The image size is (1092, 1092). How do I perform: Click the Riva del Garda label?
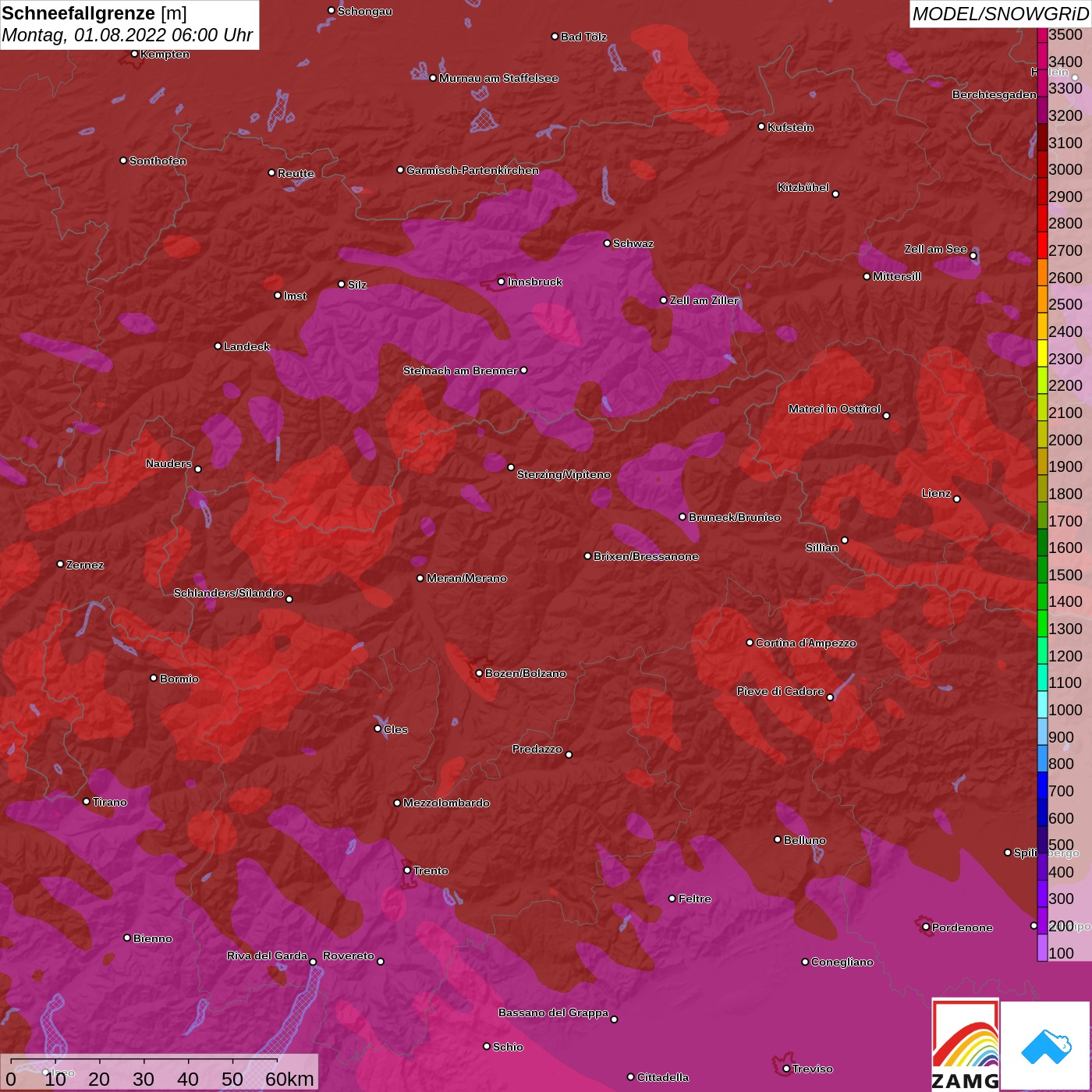[x=268, y=955]
